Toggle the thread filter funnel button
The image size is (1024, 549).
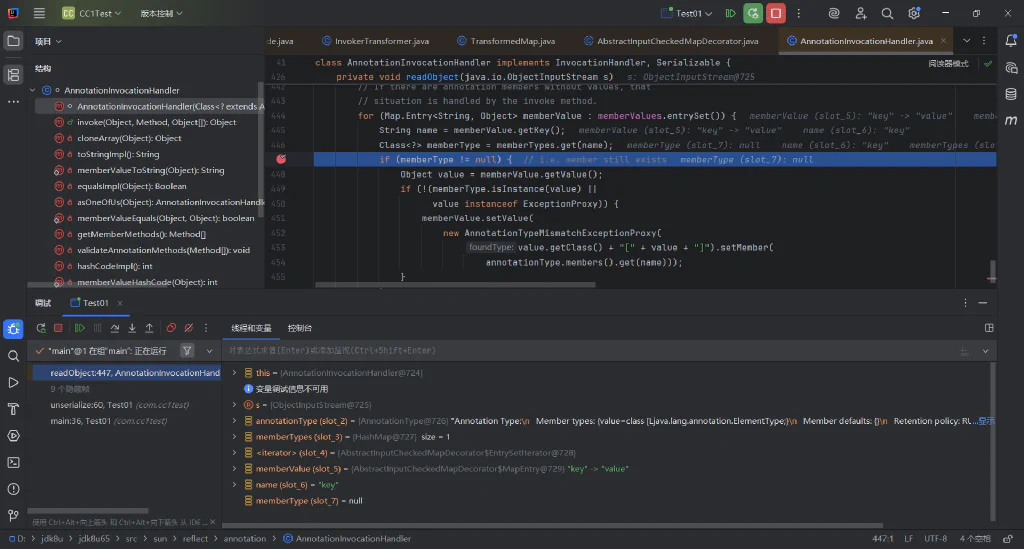point(187,351)
